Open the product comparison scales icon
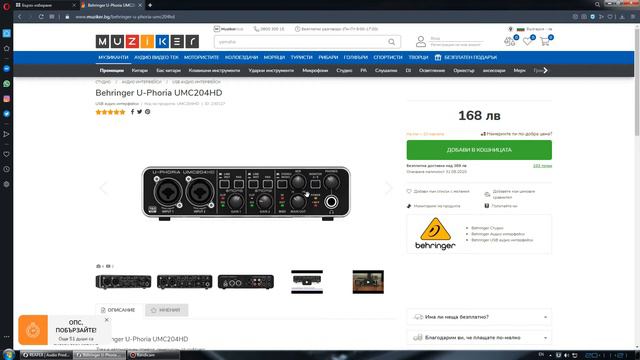 [509, 41]
